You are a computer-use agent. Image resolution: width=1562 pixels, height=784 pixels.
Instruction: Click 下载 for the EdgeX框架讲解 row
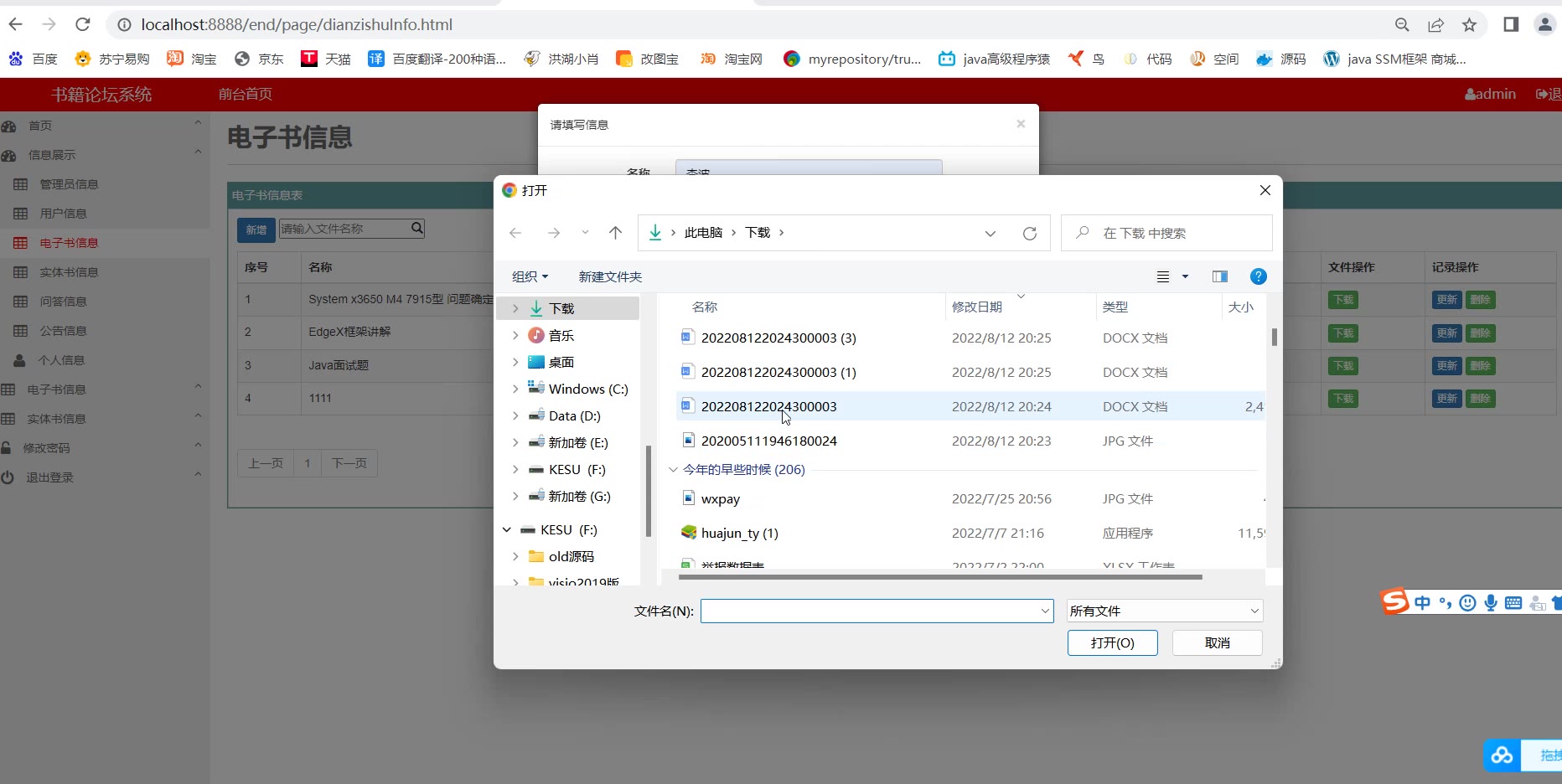[1343, 333]
